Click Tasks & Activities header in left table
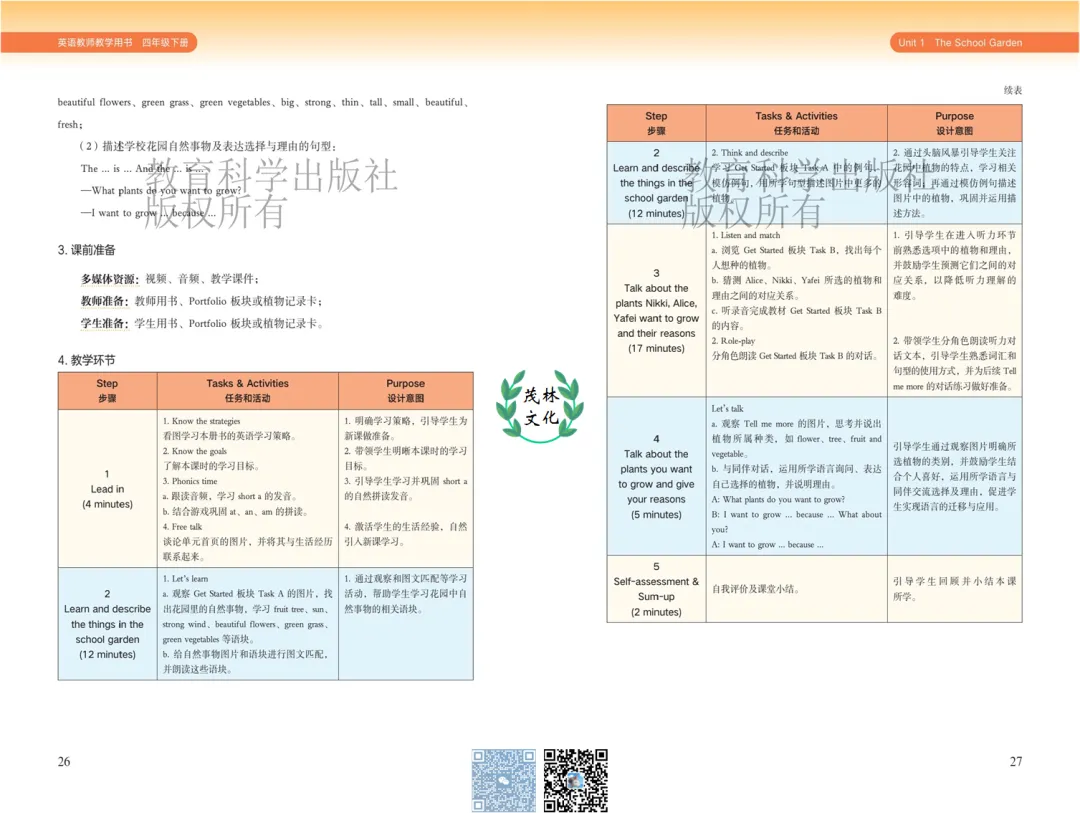 click(248, 391)
